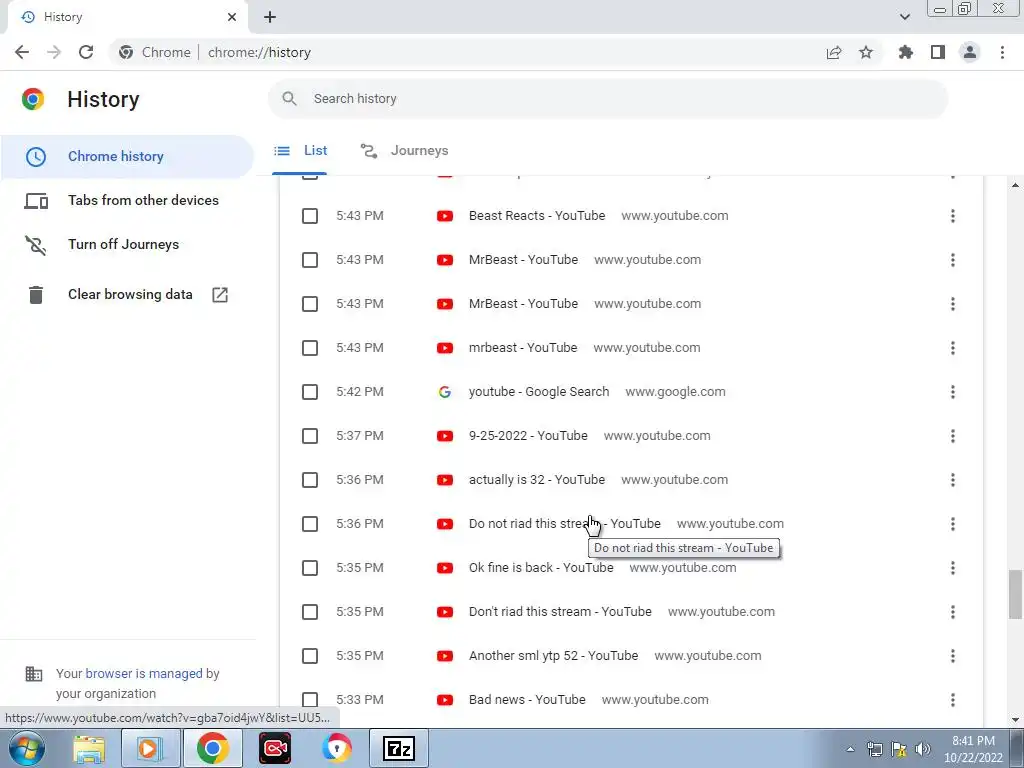Open Chrome's three-dot main menu

pyautogui.click(x=1002, y=52)
